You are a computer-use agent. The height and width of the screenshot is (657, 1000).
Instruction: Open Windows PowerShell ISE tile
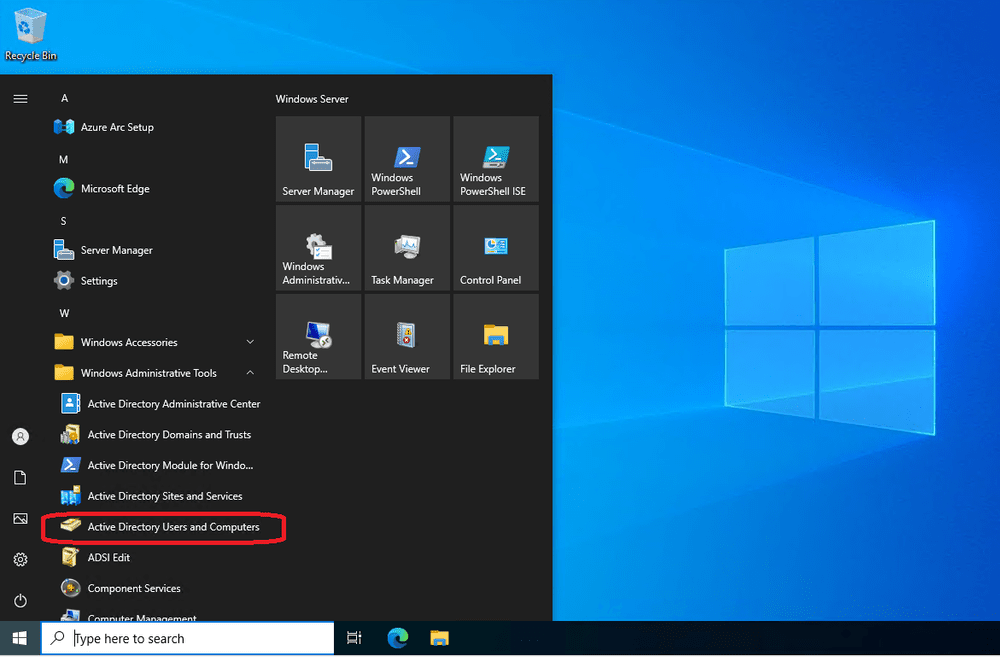496,159
